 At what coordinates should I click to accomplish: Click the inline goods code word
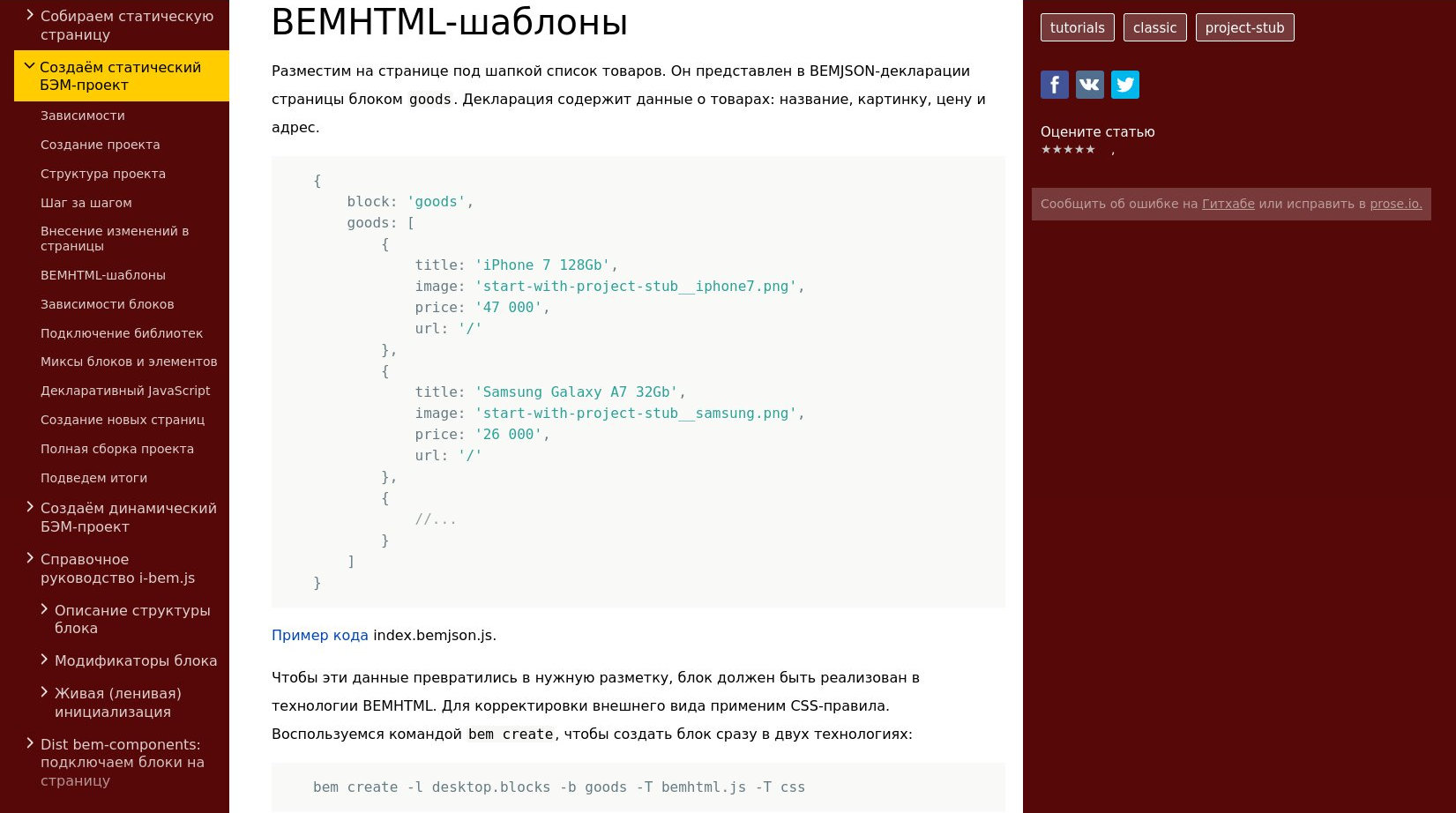pyautogui.click(x=430, y=100)
